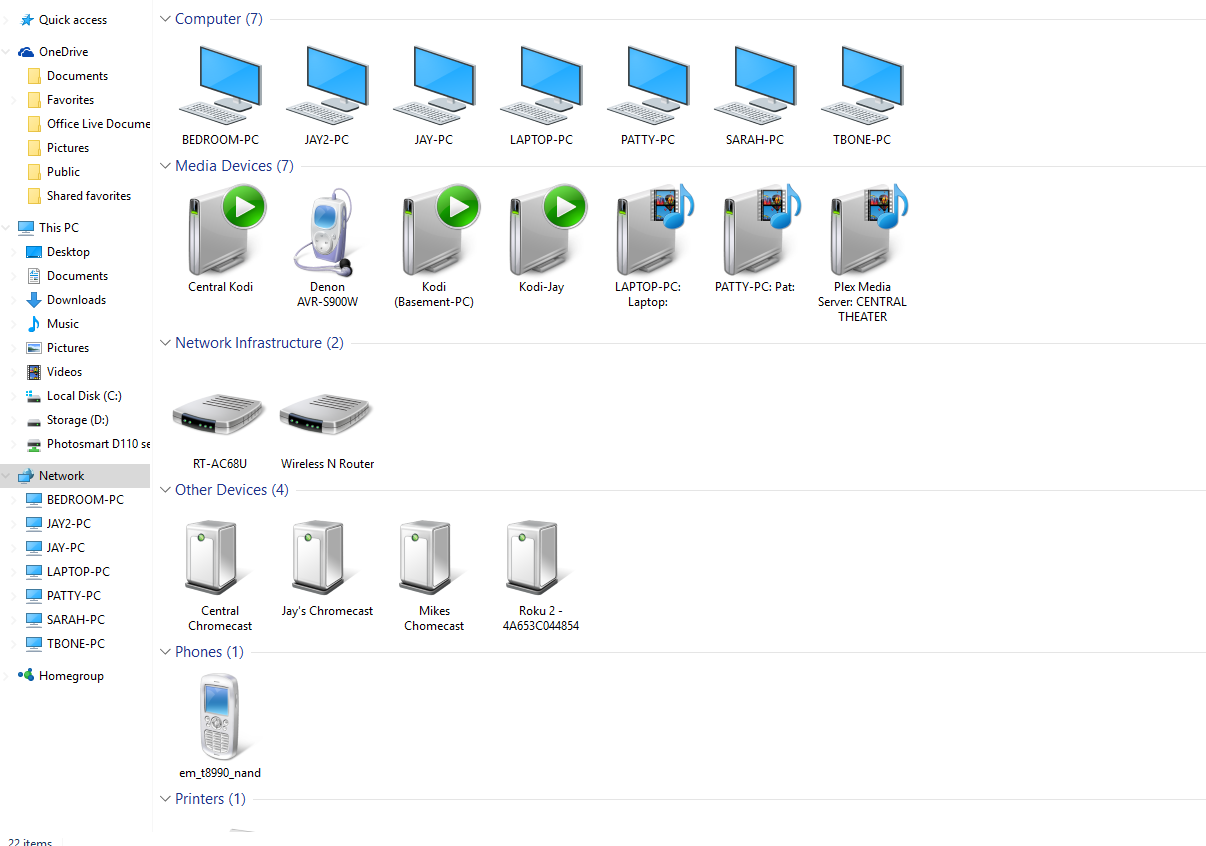Image resolution: width=1206 pixels, height=846 pixels.
Task: Collapse the Phones (1) group
Action: pos(165,652)
